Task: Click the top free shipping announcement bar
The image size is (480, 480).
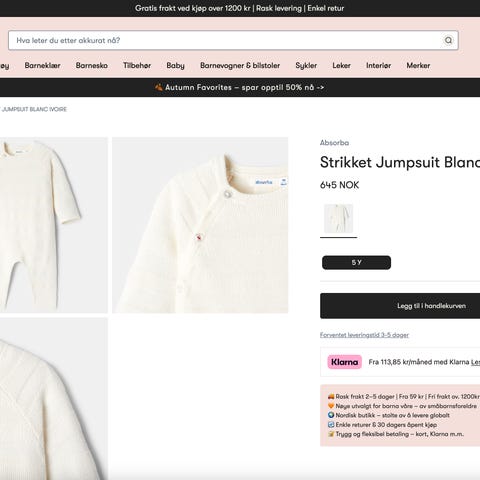Action: tap(239, 8)
